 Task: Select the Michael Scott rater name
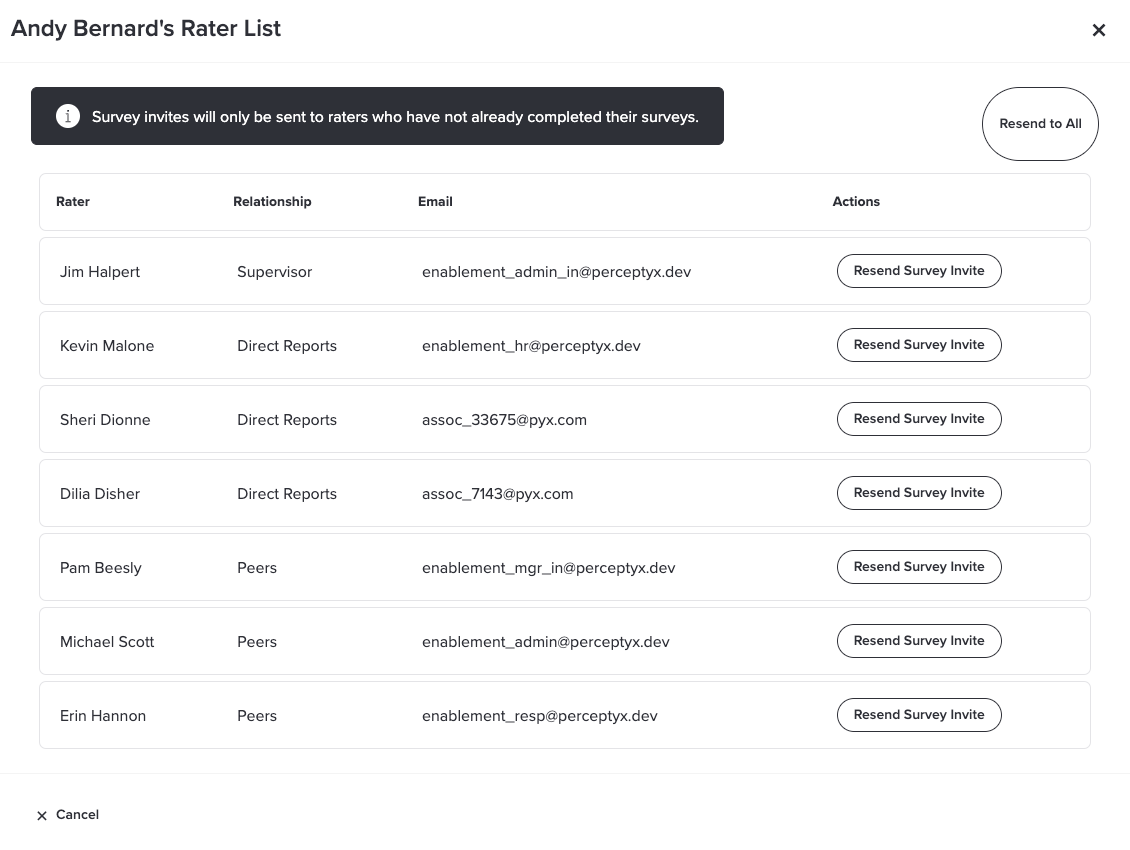107,642
